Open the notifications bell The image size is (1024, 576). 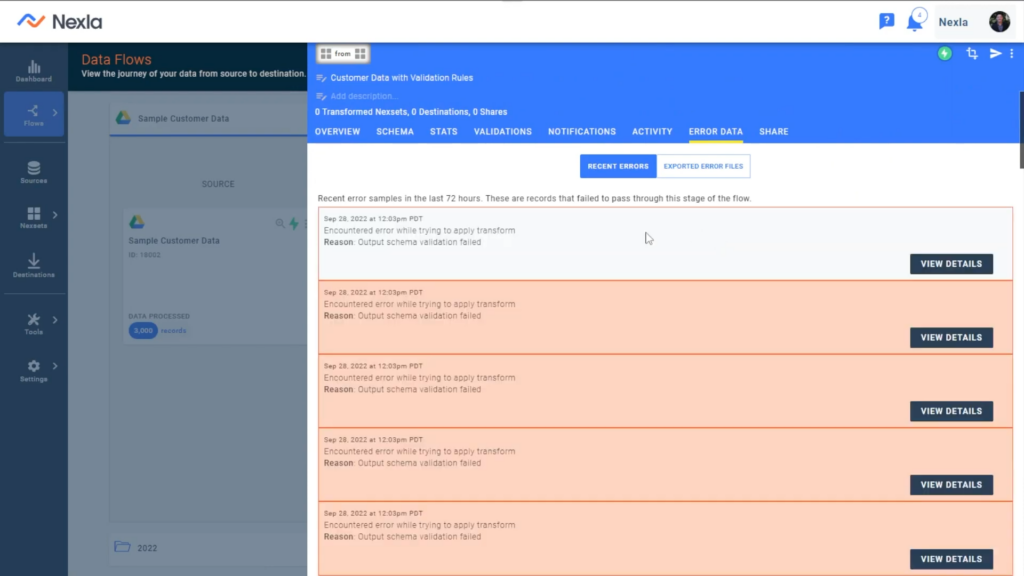914,21
